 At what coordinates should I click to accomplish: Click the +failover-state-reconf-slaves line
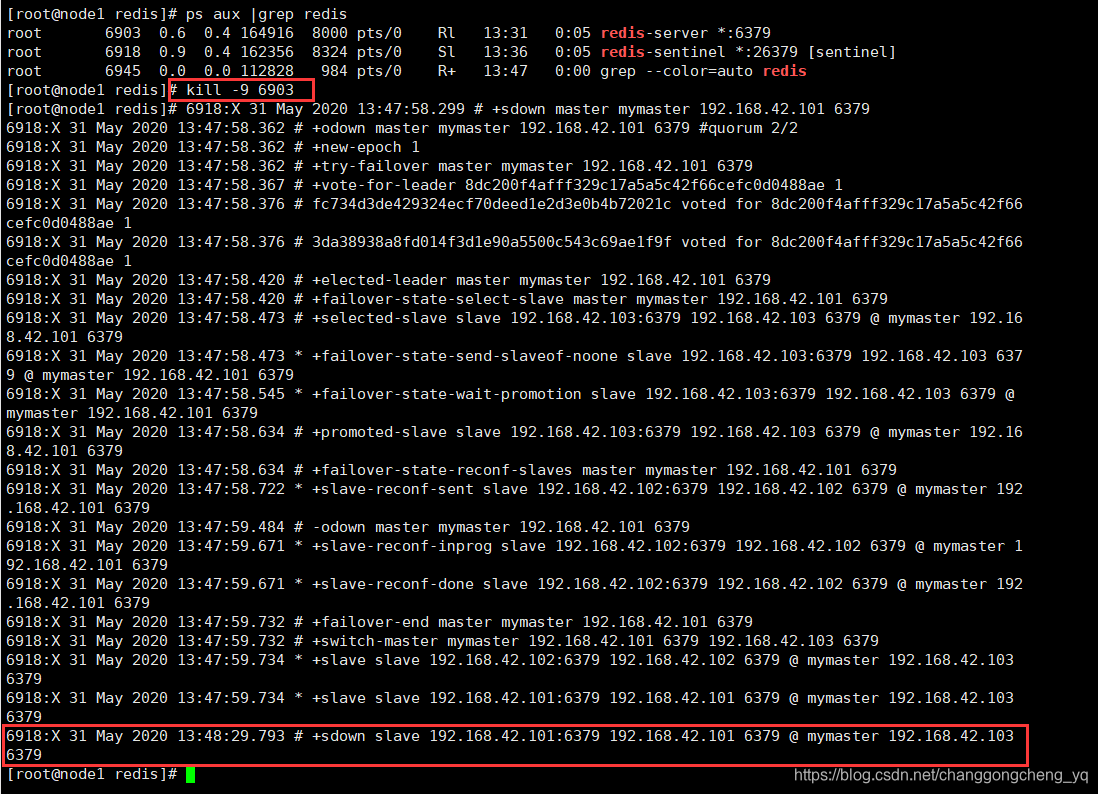(452, 469)
